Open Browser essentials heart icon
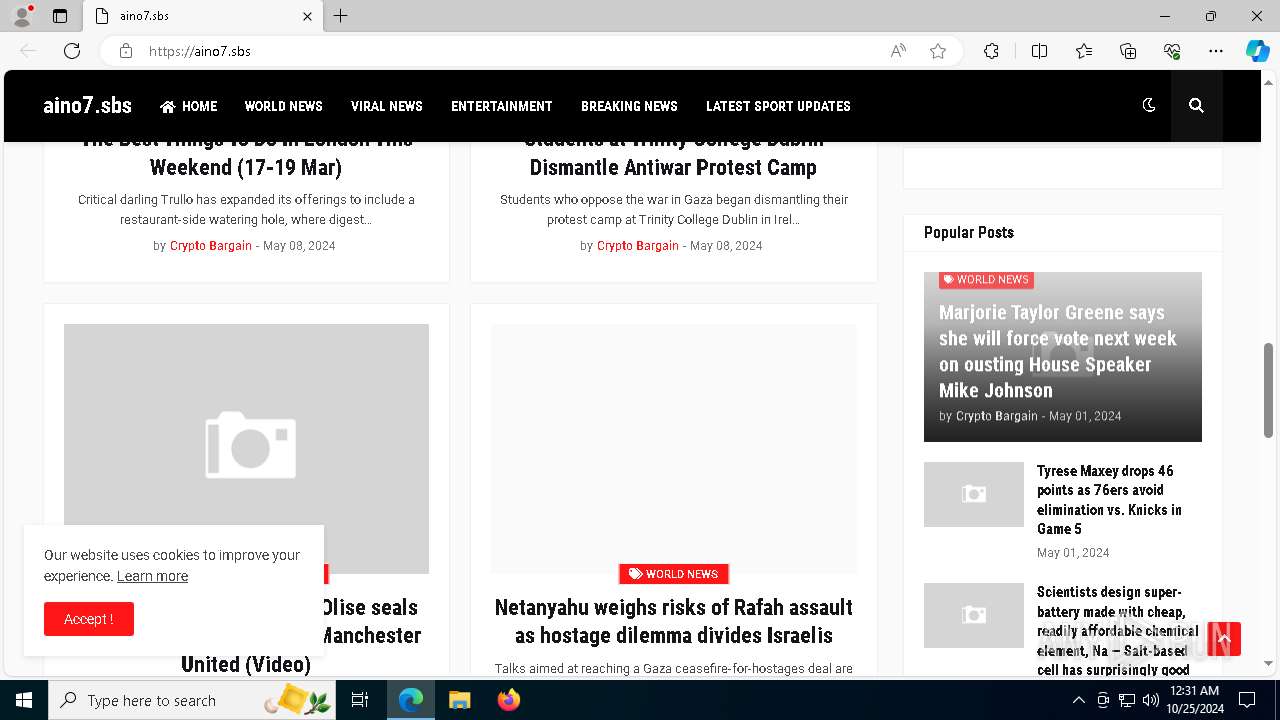 1172,51
